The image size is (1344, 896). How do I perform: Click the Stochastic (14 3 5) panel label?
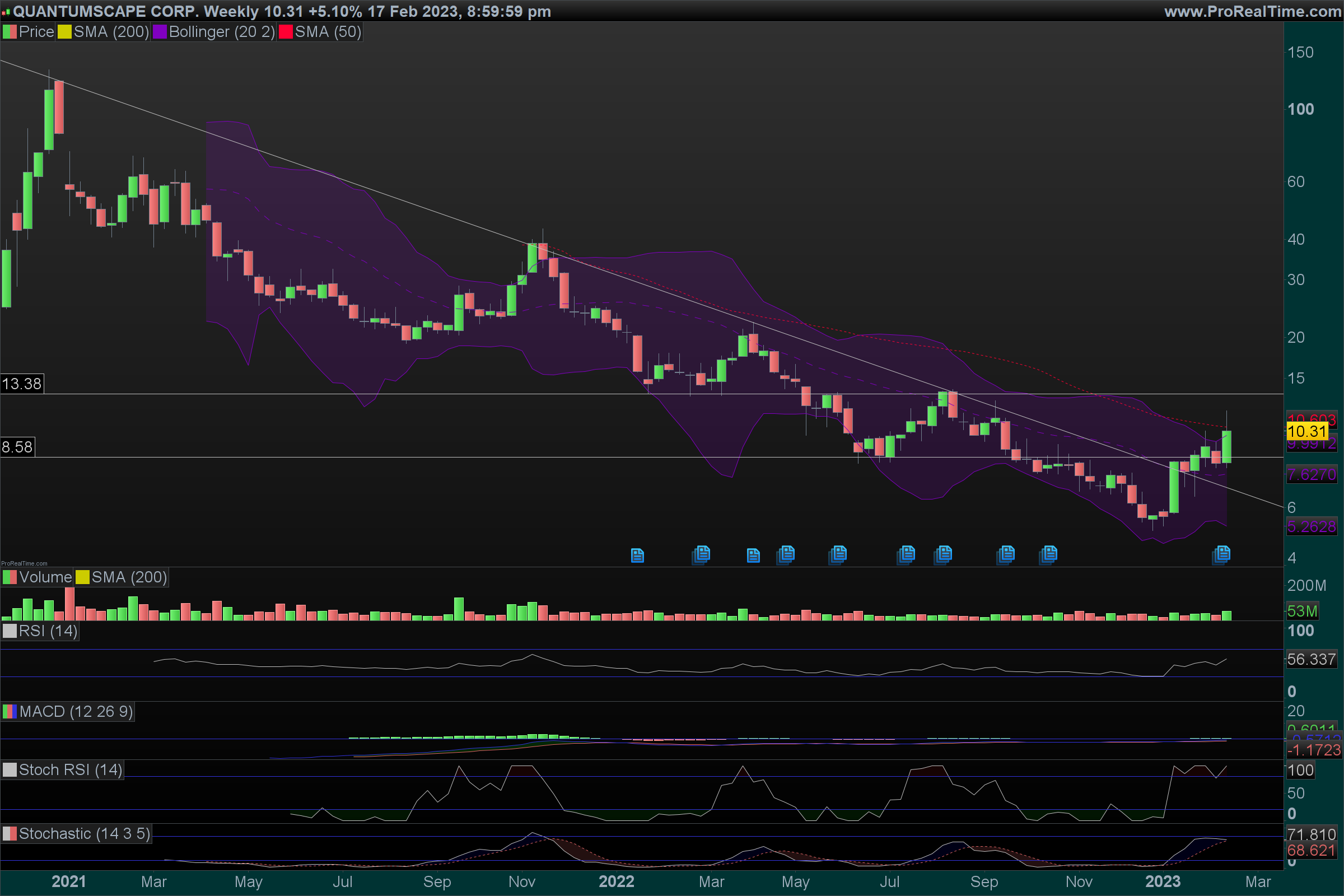(84, 834)
